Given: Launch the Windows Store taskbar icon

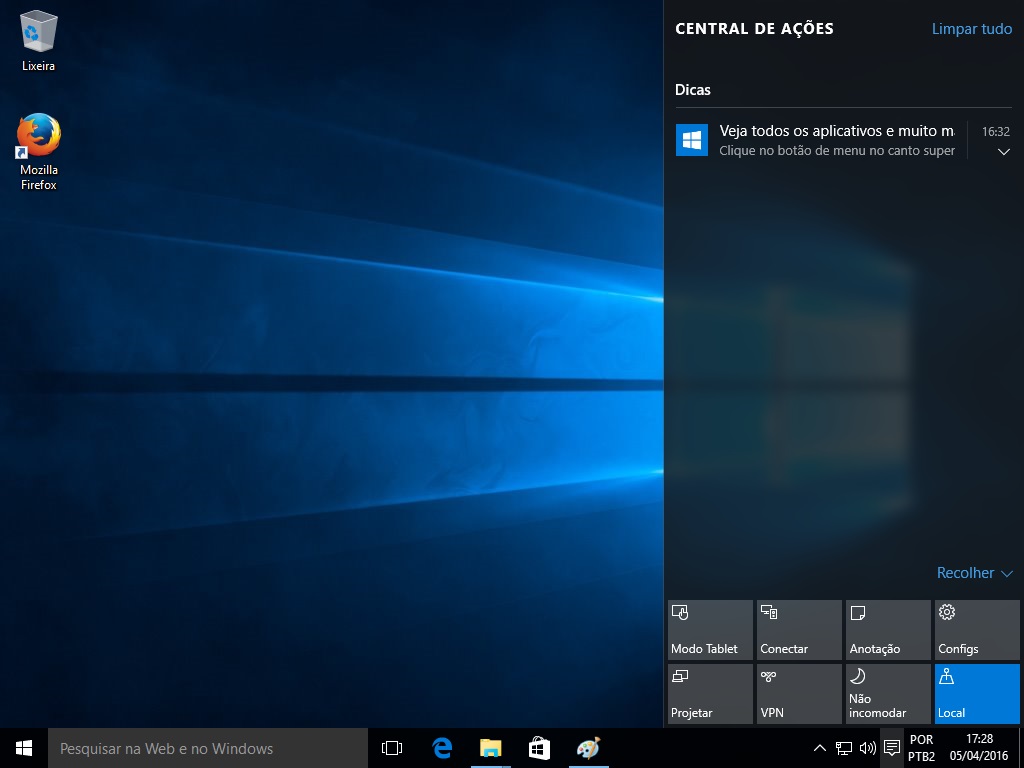Looking at the screenshot, I should [539, 748].
